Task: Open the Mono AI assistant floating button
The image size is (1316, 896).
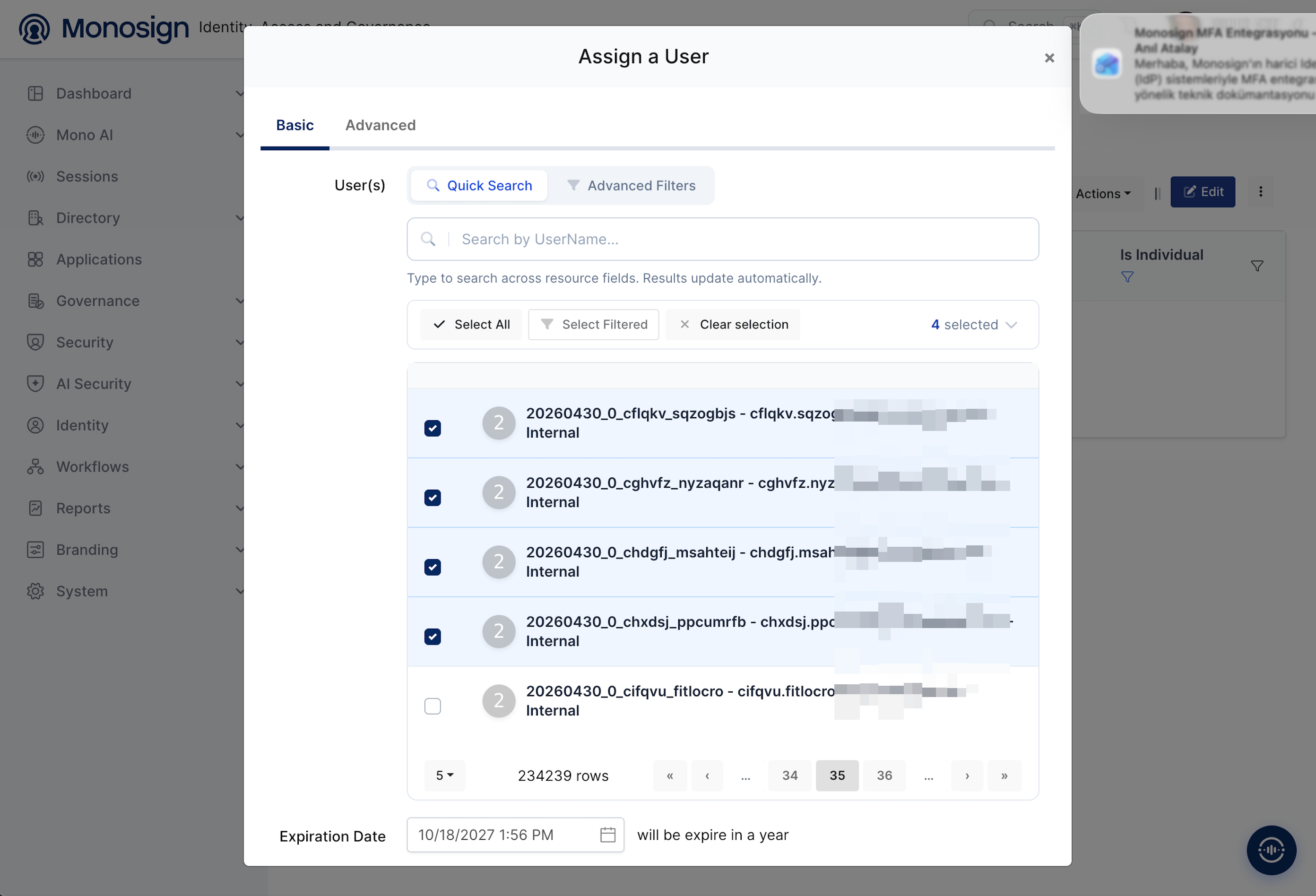Action: pos(1271,850)
